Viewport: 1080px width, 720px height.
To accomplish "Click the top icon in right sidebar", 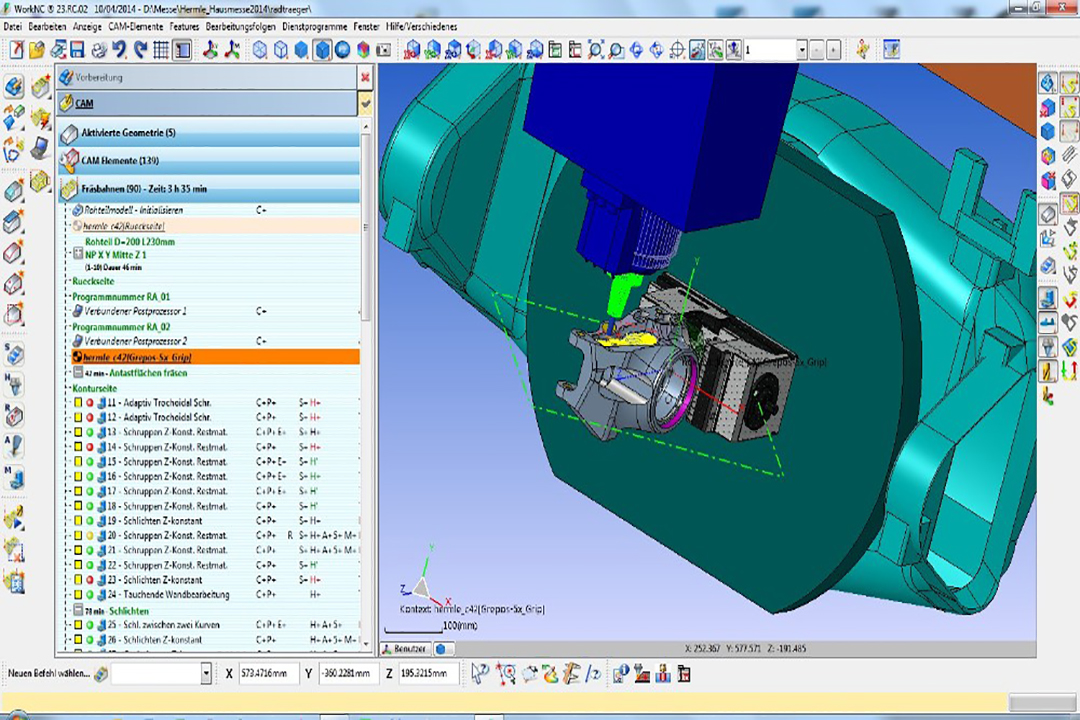I will tap(1048, 83).
